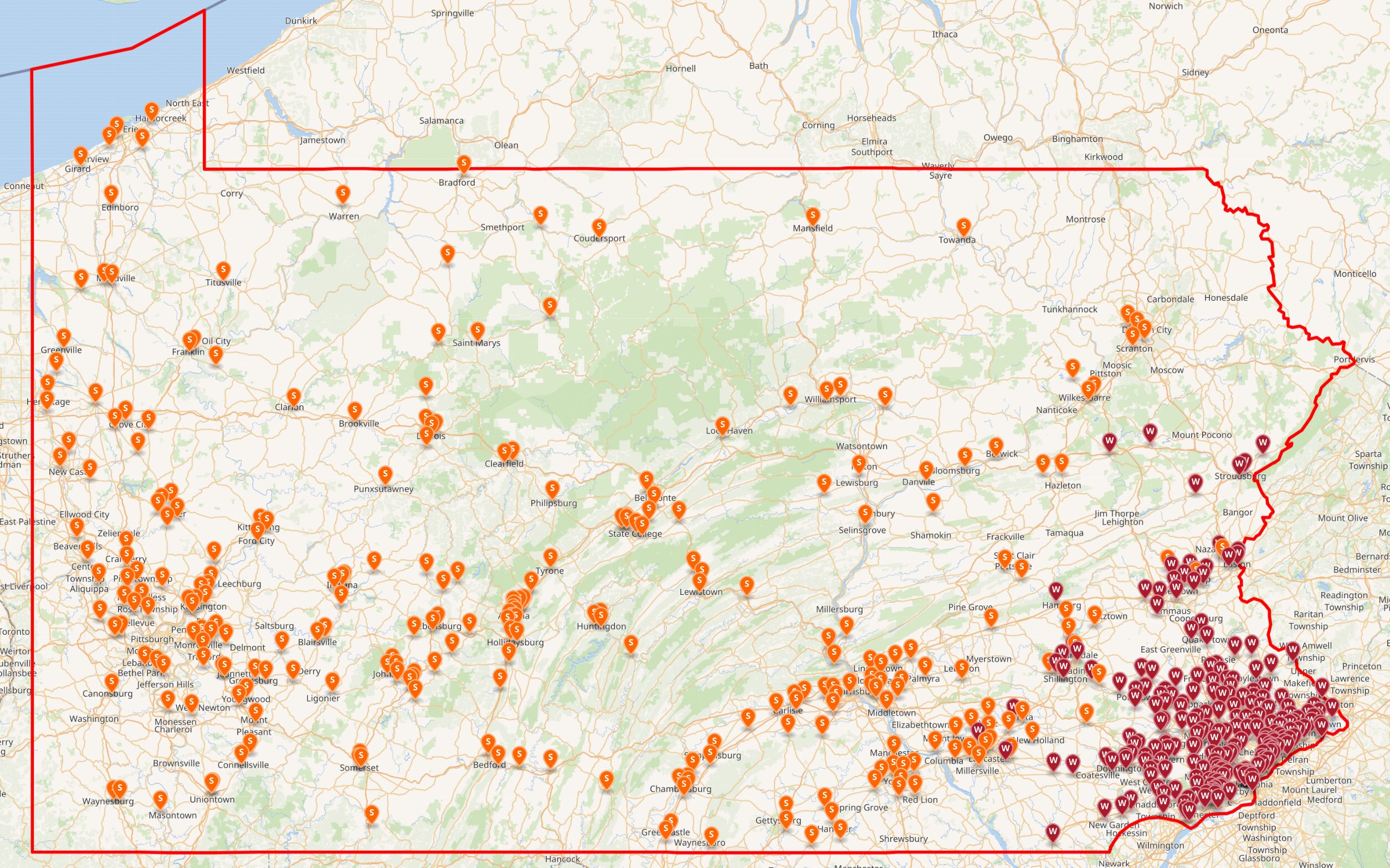
Task: Click the W marker near Hamburg
Action: point(1056,590)
